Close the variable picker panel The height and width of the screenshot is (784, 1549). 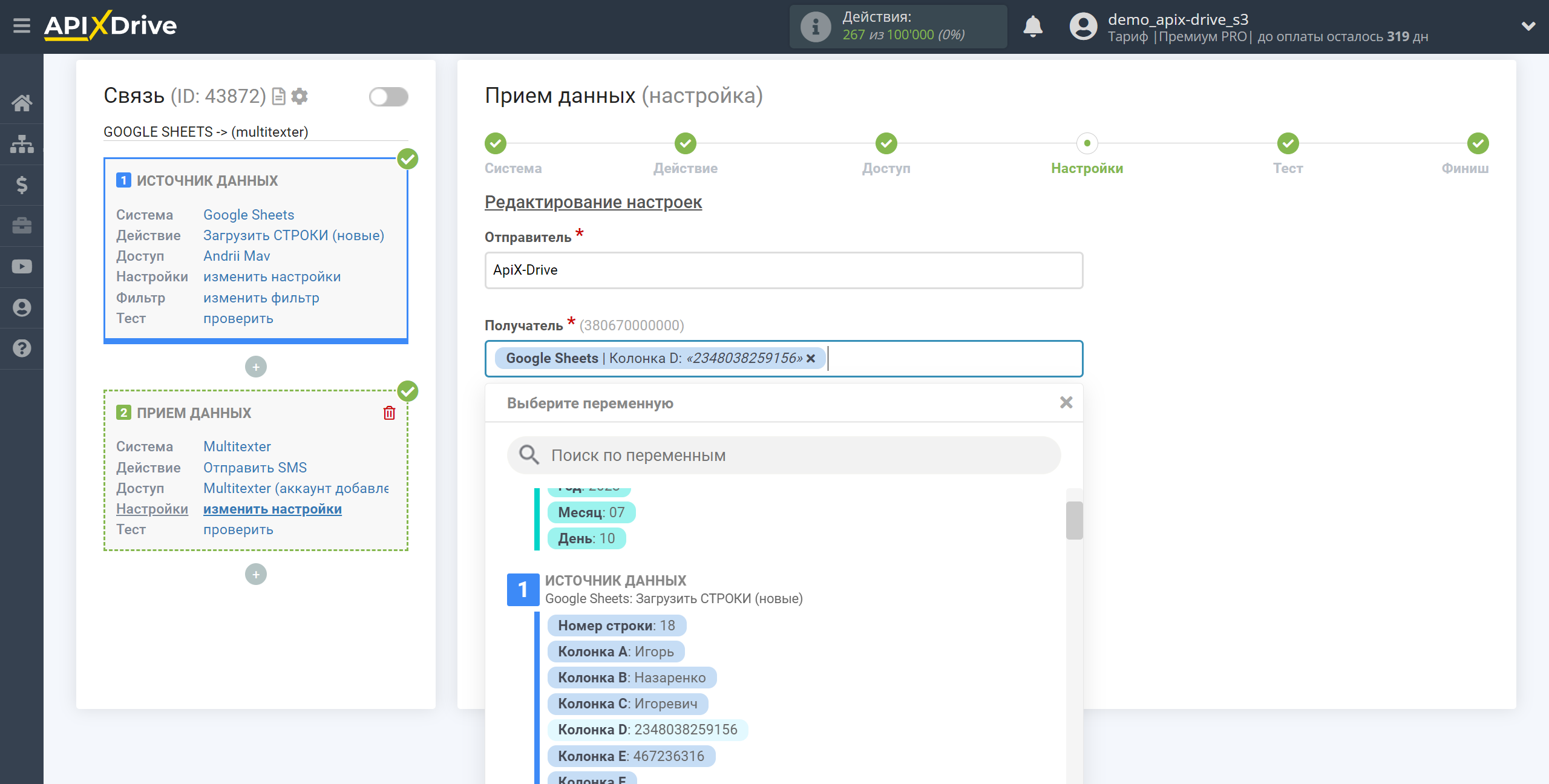(1066, 403)
